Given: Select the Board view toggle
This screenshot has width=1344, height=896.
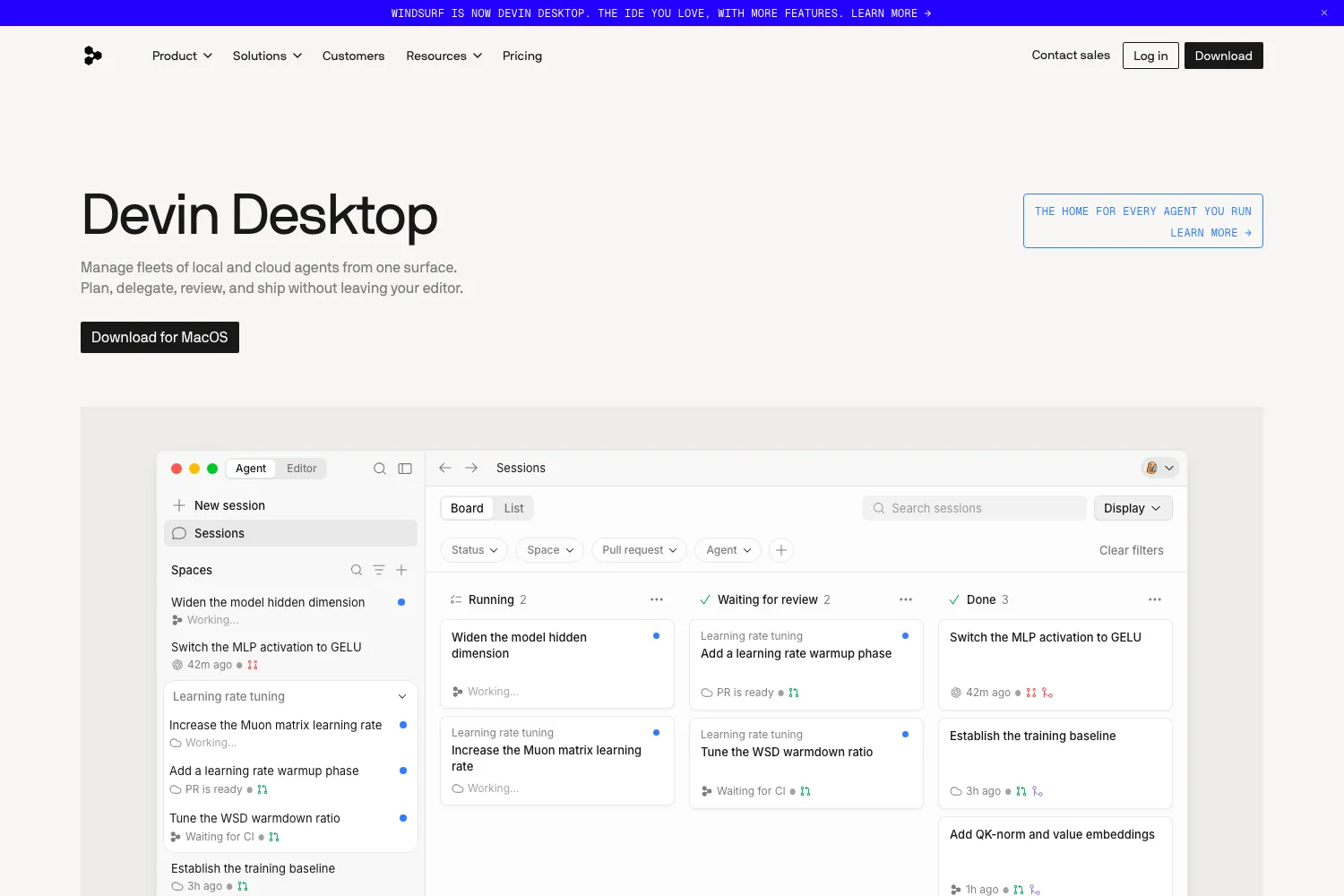Looking at the screenshot, I should (467, 508).
